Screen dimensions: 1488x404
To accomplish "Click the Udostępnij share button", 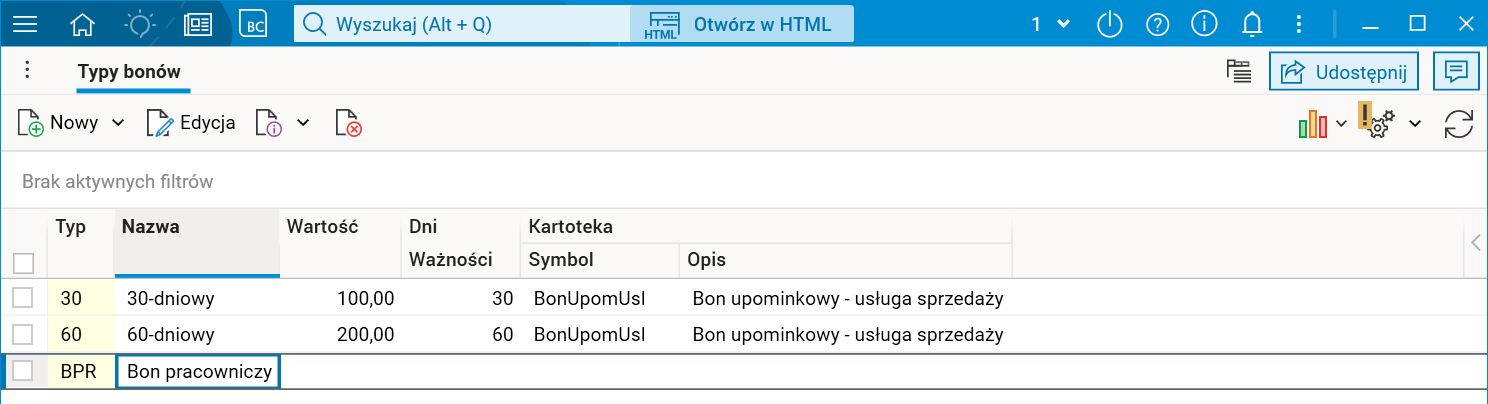I will (x=1344, y=71).
